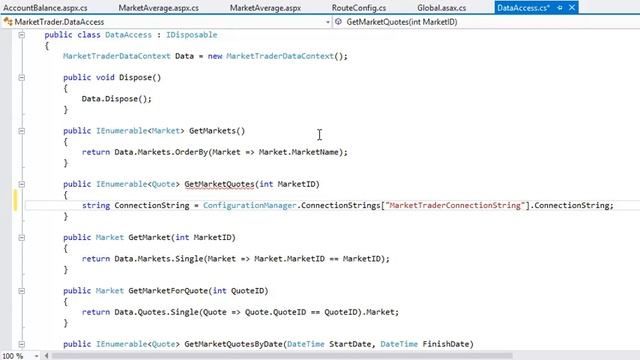
Task: Click the underlined GetMarketQuotes method name
Action: [x=219, y=184]
